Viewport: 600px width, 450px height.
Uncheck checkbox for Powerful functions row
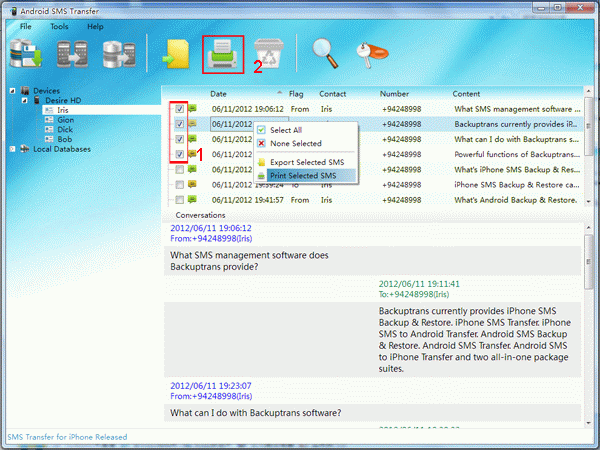[179, 154]
